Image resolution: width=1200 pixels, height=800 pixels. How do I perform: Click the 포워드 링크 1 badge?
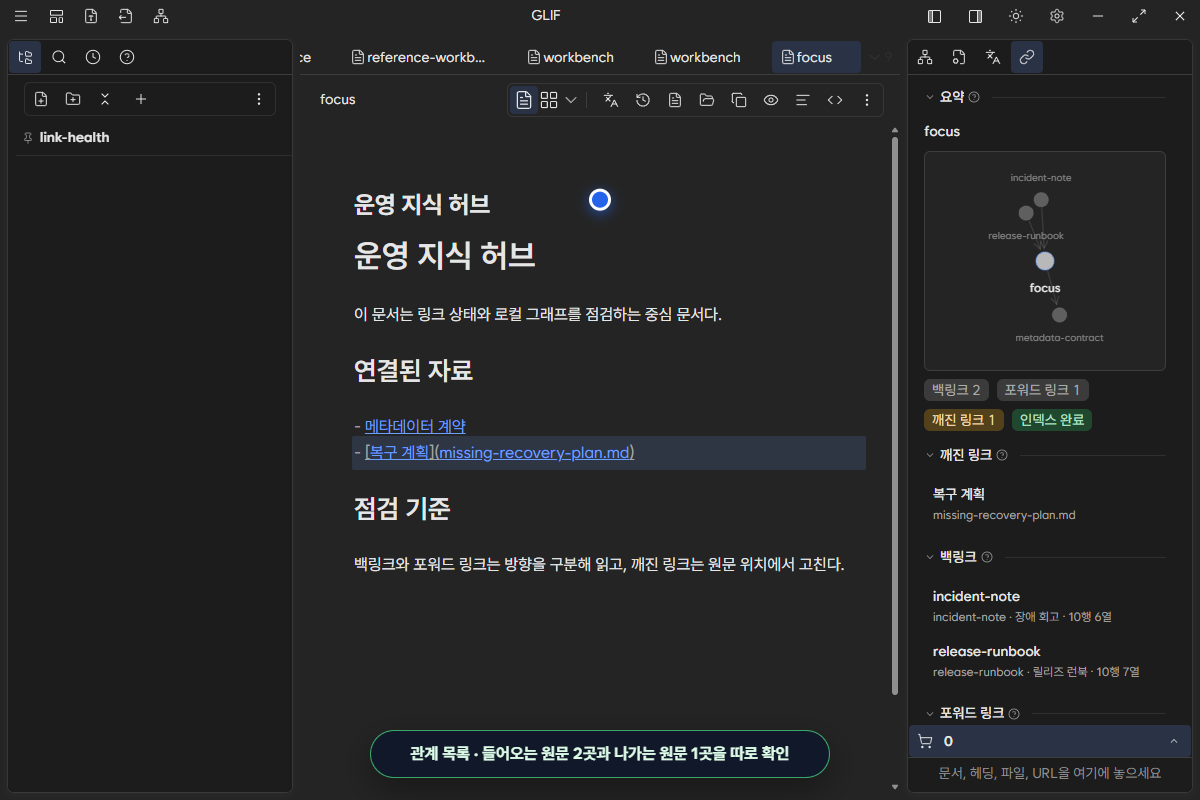click(1044, 390)
